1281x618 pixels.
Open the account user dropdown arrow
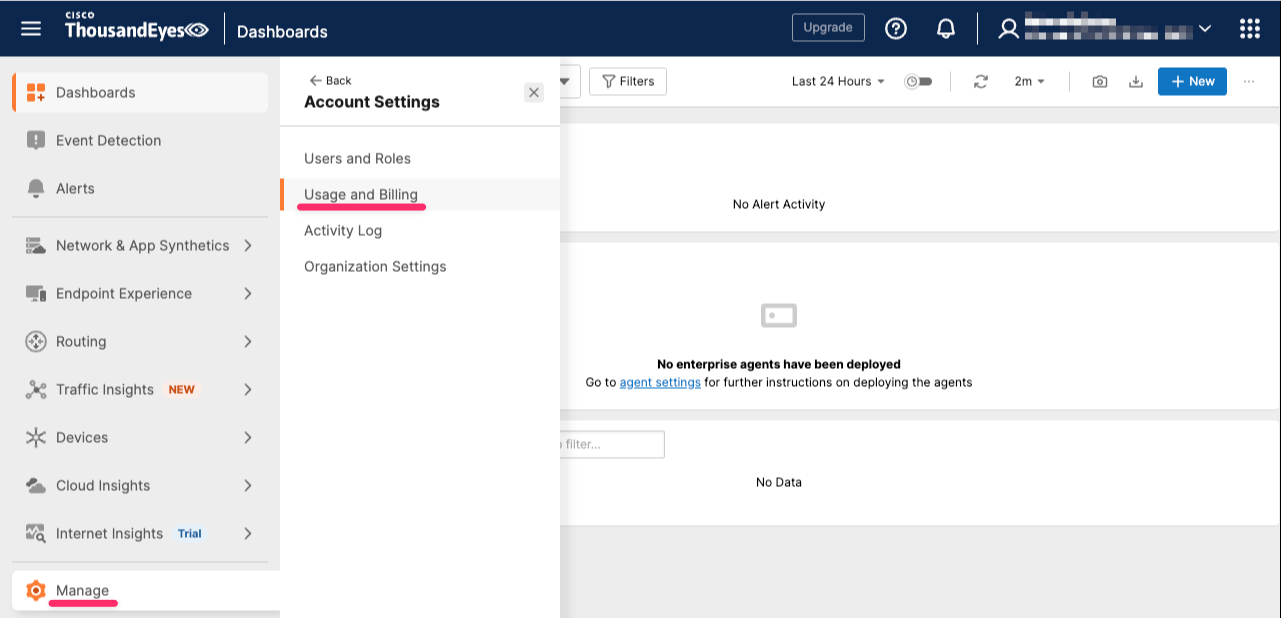(1205, 29)
